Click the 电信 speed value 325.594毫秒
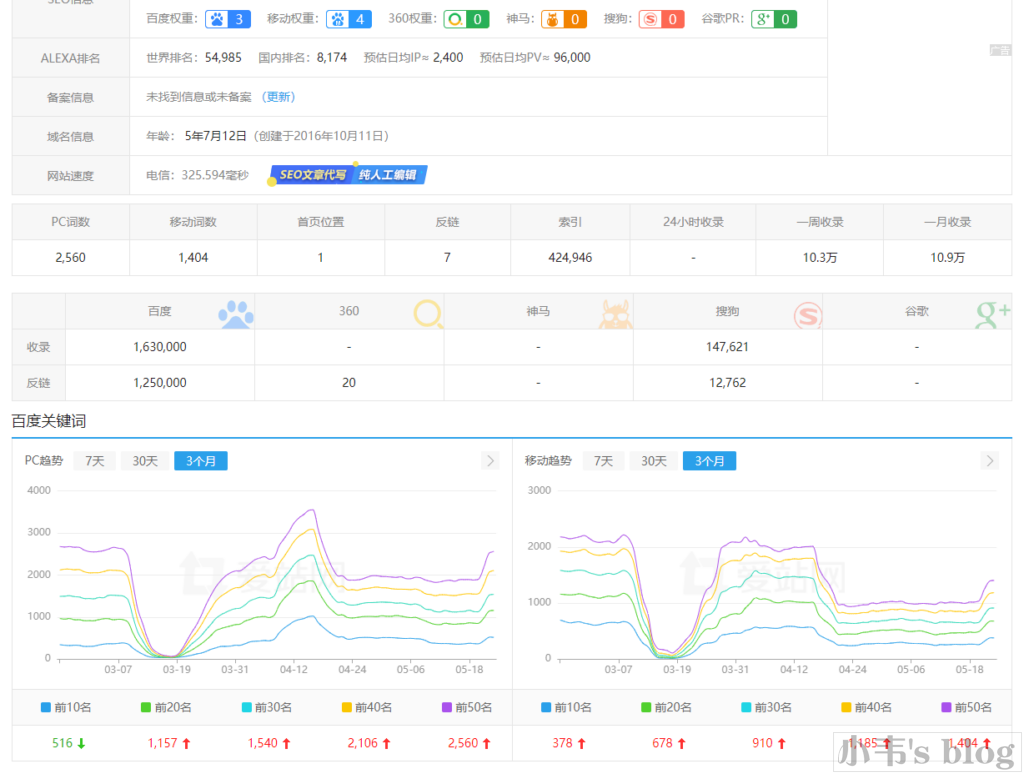 215,175
